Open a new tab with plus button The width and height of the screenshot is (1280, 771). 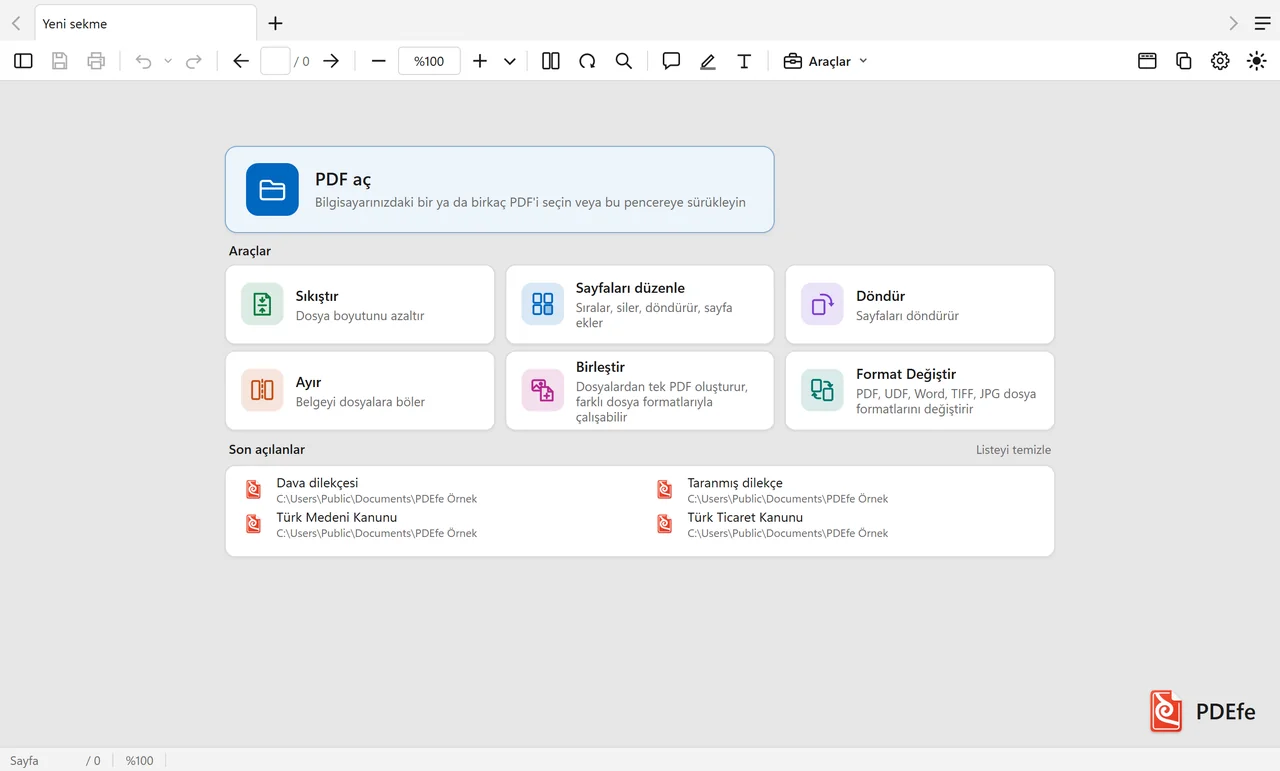point(276,23)
